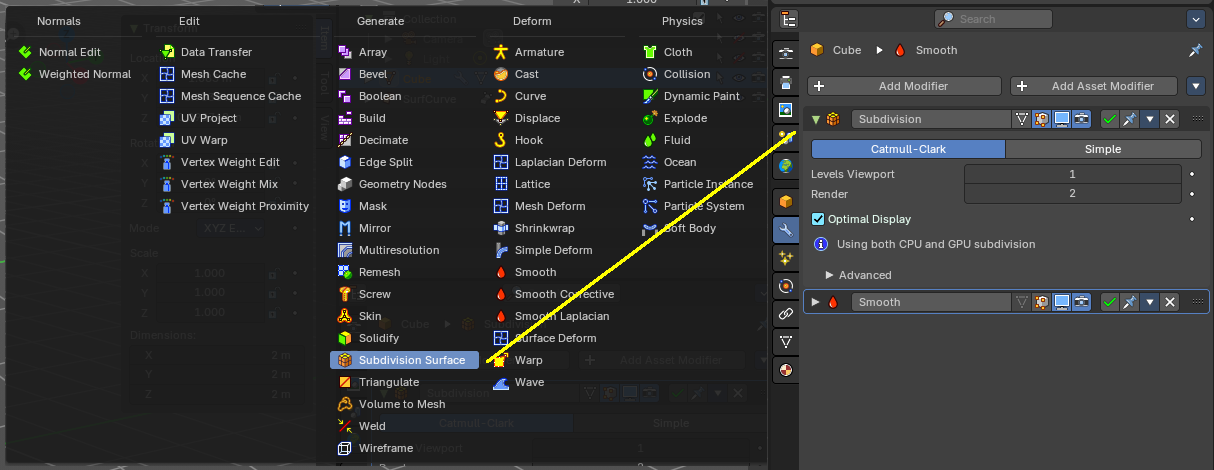Screen dimensions: 1214x470
Task: Click animate dot beside Levels Viewport
Action: coord(1192,174)
